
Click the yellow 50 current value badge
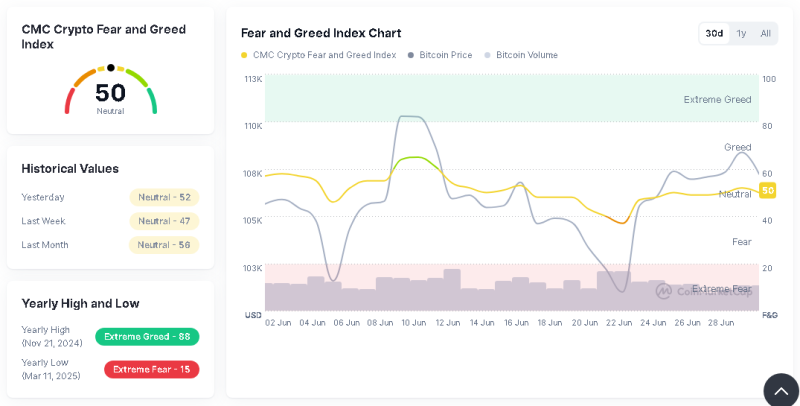(768, 190)
